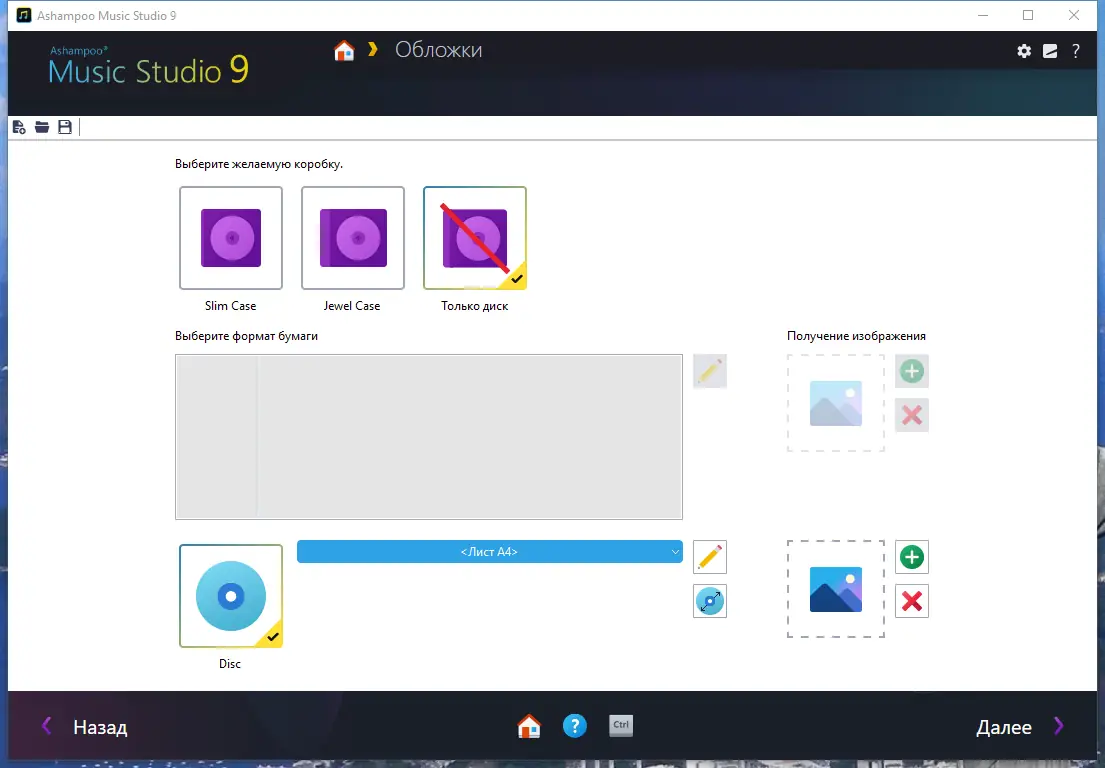This screenshot has width=1105, height=768.
Task: Select the Jewel Case box option
Action: coord(353,238)
